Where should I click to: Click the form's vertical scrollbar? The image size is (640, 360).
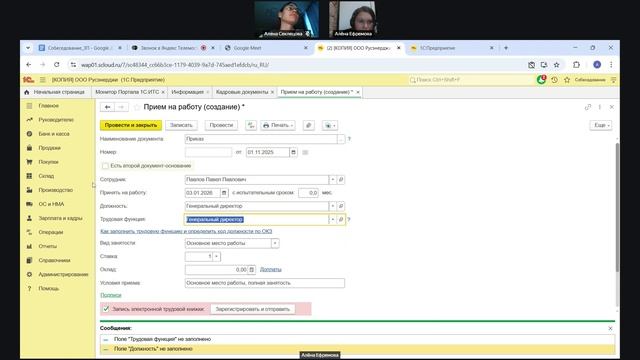click(x=617, y=206)
